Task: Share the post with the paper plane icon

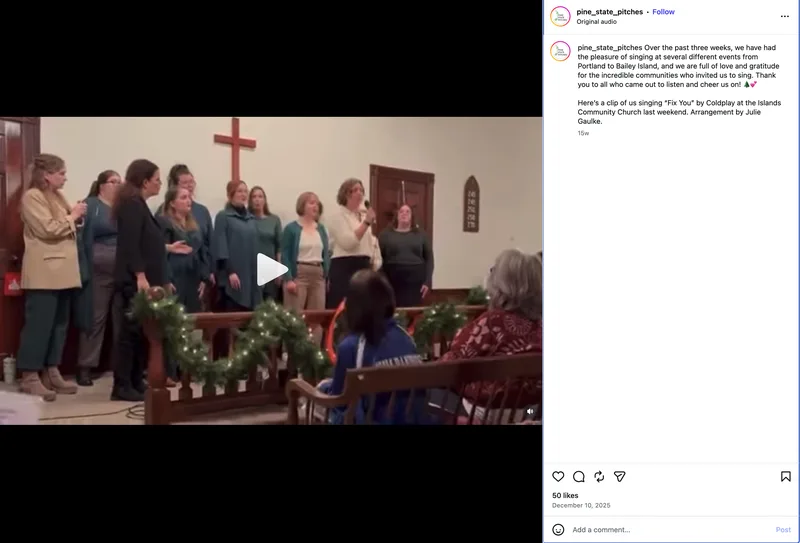Action: click(619, 476)
